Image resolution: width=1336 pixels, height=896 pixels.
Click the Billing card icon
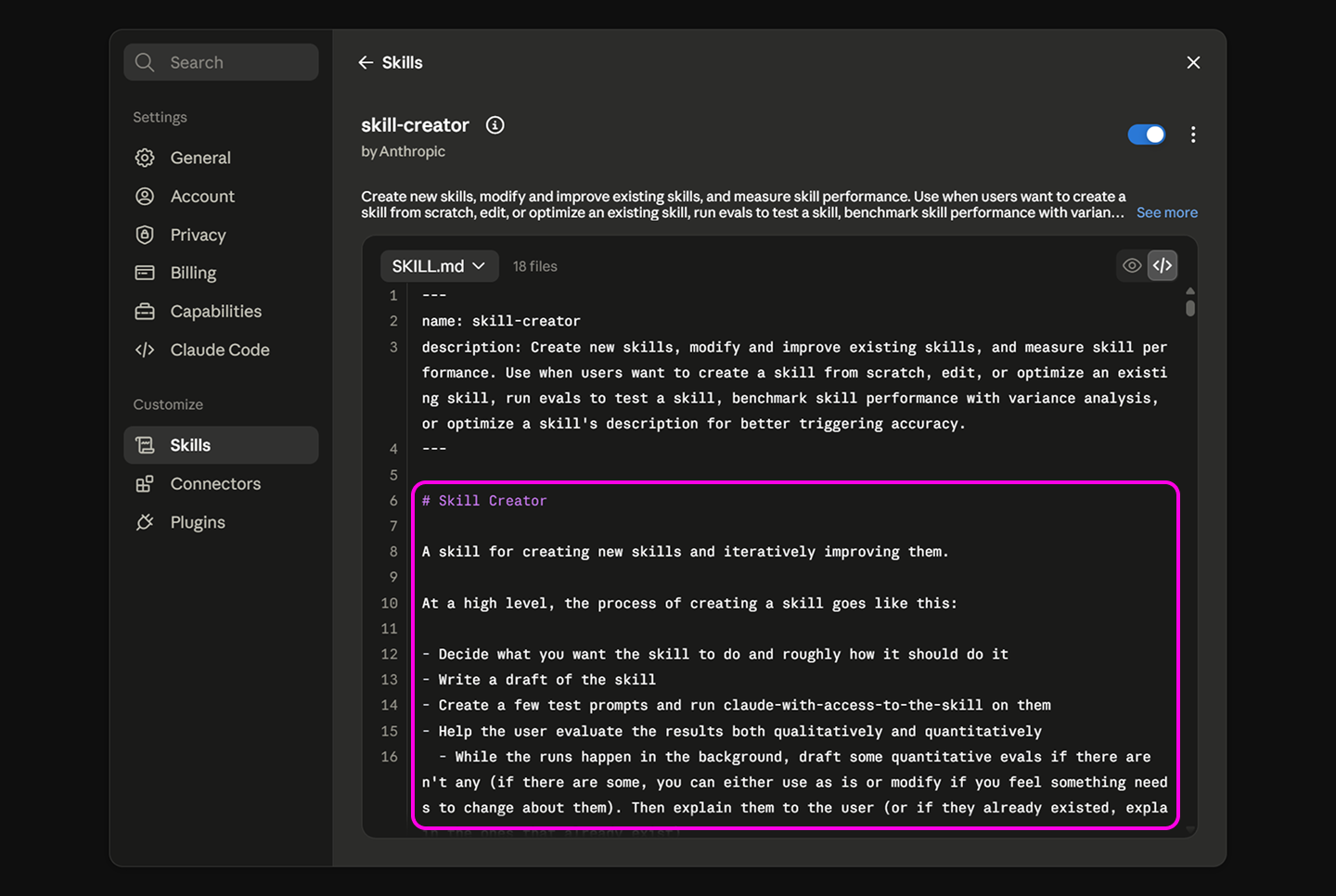(x=145, y=273)
